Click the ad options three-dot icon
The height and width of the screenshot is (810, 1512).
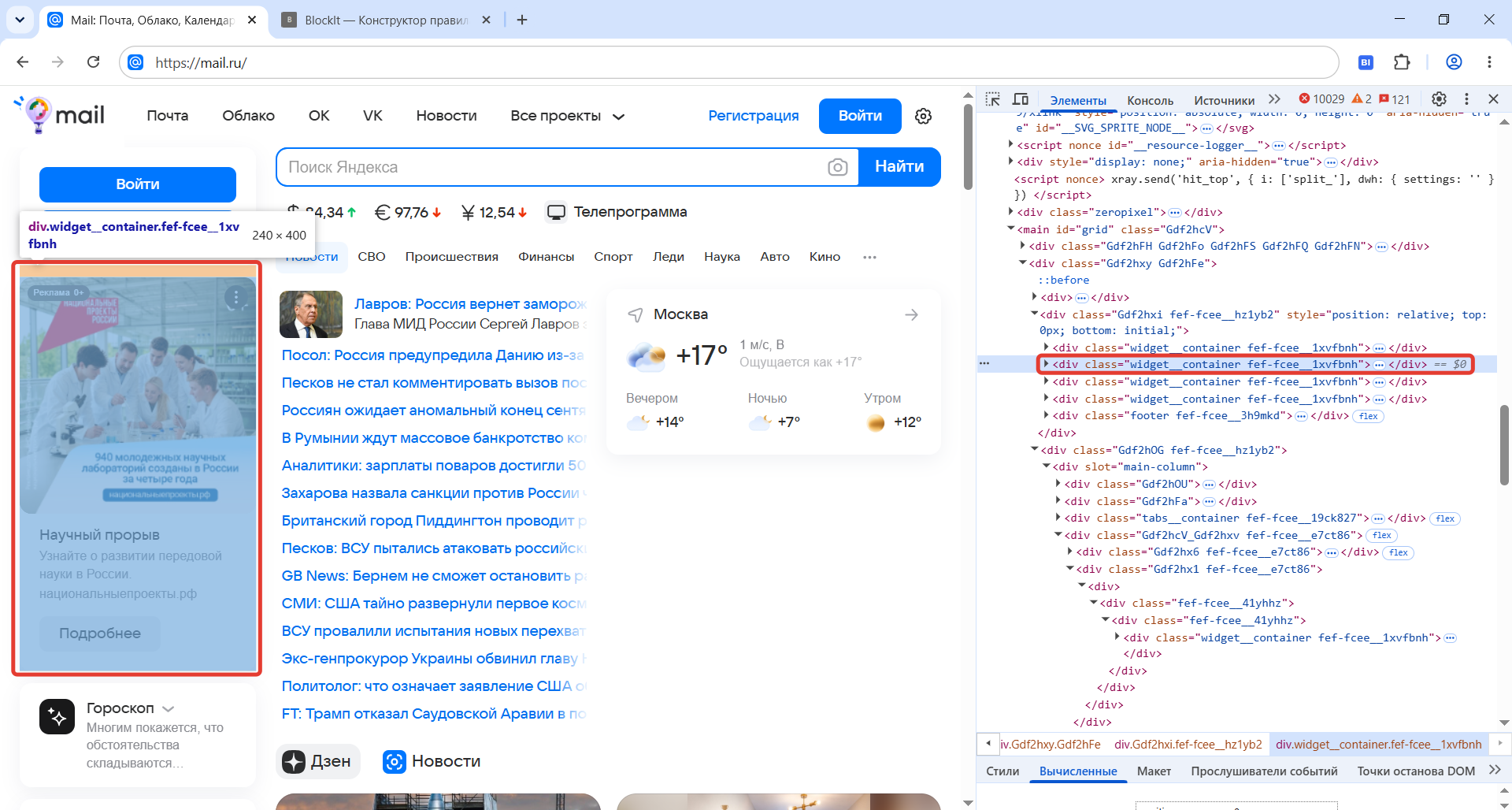coord(235,297)
